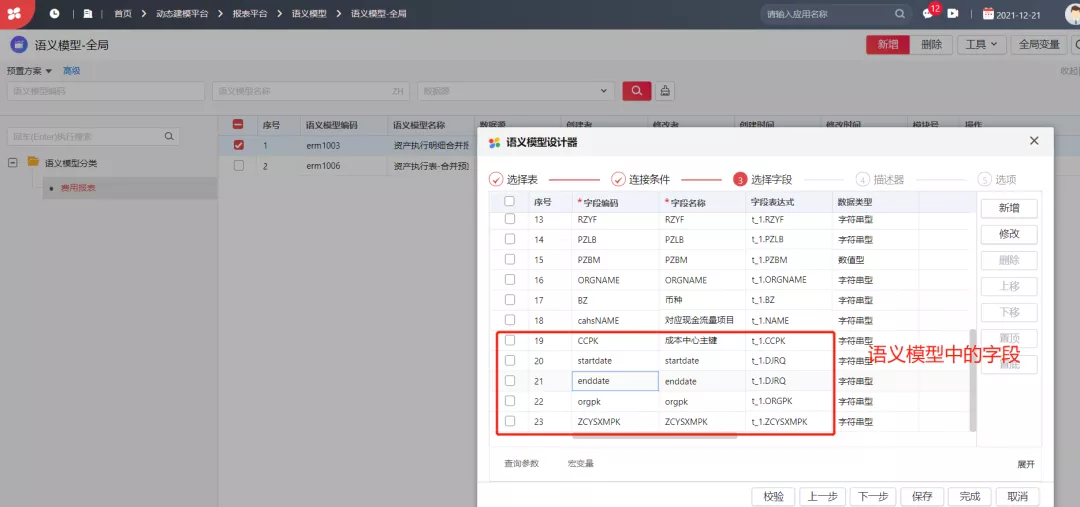Viewport: 1080px width, 507px height.
Task: Collapse the 语义模型分类 tree node
Action: coord(12,163)
